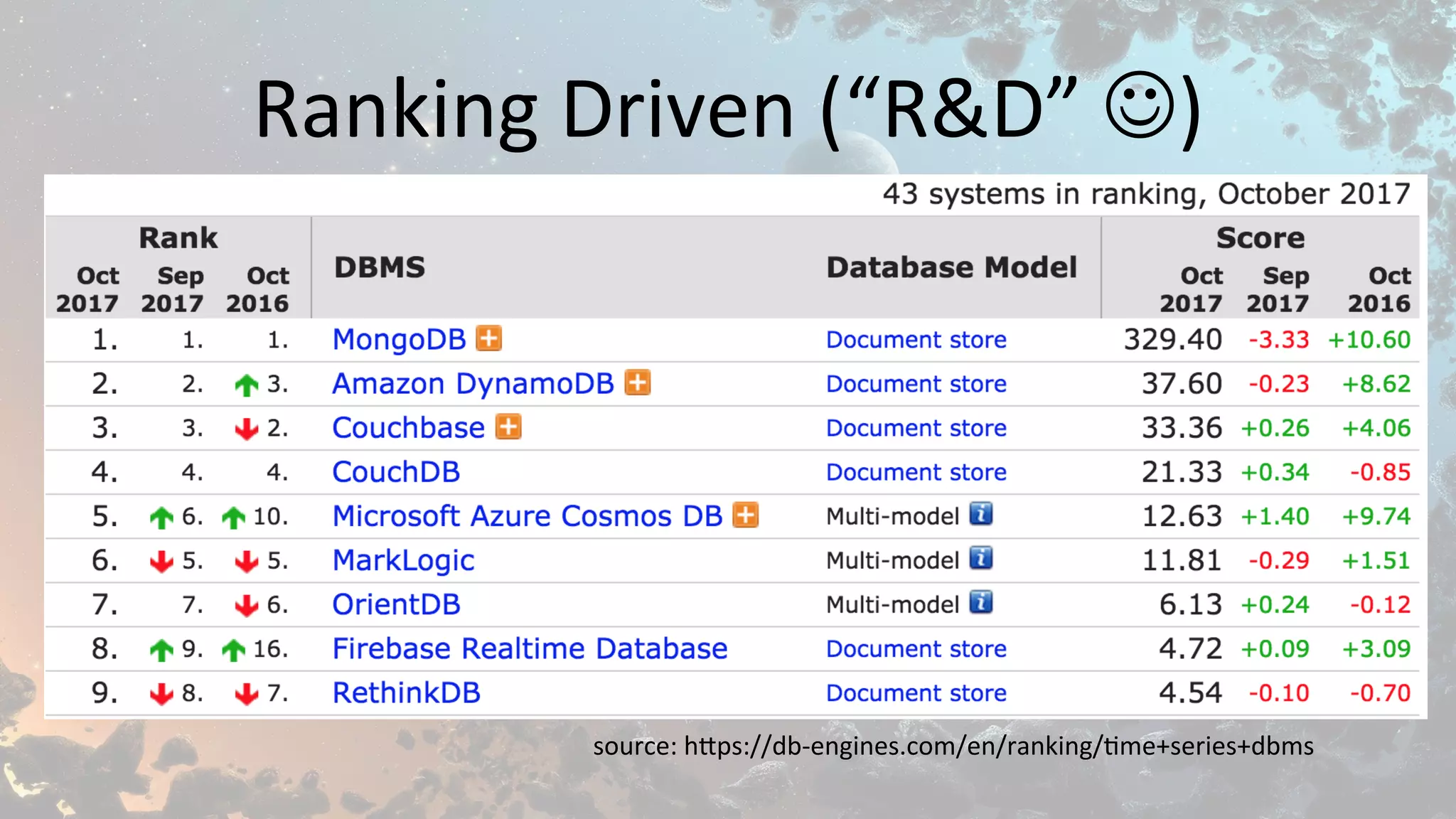The image size is (1456, 819).
Task: Open the Firebase Realtime Database link
Action: (x=530, y=648)
